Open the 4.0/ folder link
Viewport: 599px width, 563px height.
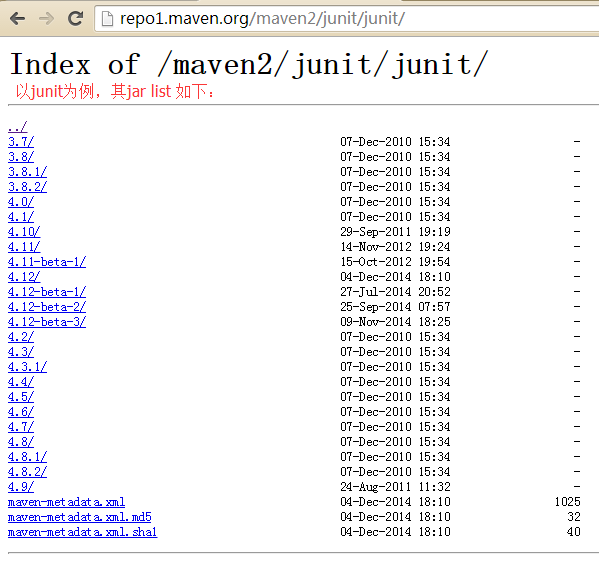[21, 202]
